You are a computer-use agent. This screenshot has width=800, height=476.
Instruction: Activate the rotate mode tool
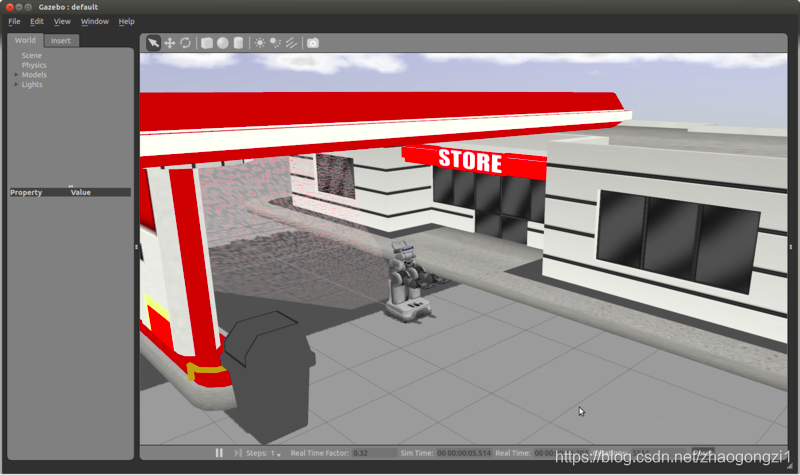click(185, 43)
